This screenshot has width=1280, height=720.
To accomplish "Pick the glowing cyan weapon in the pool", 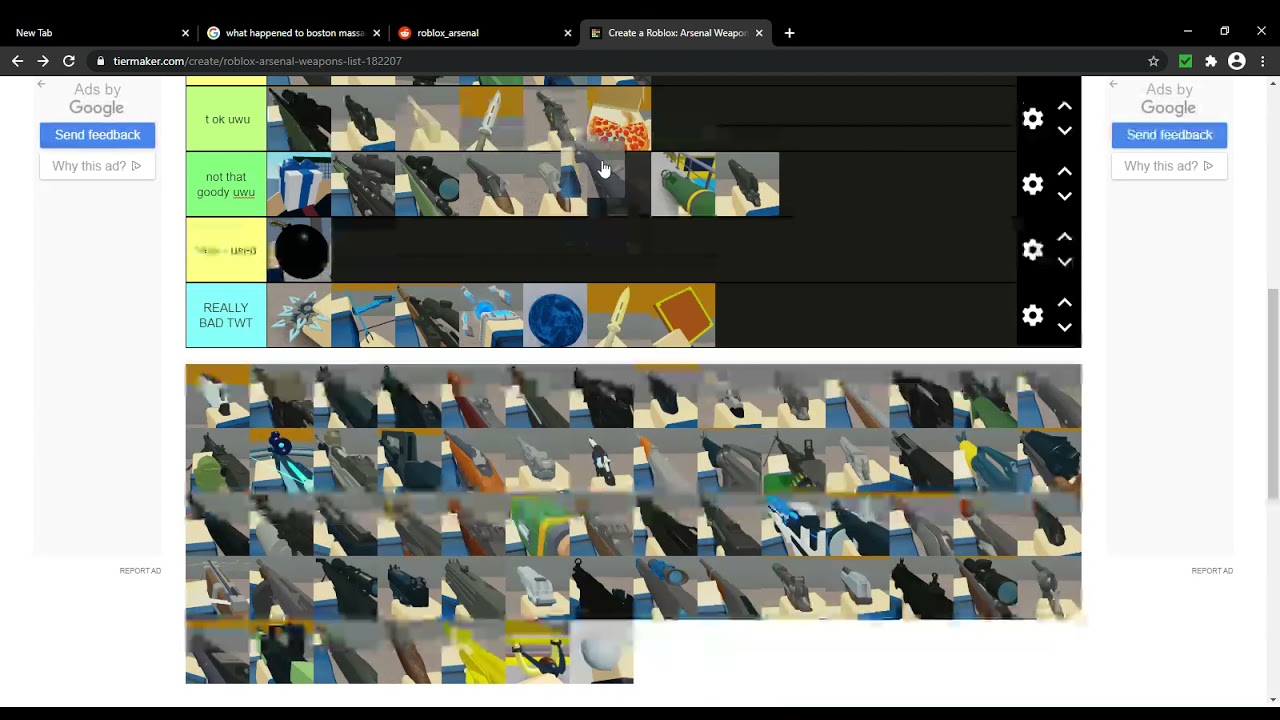I will 281,460.
